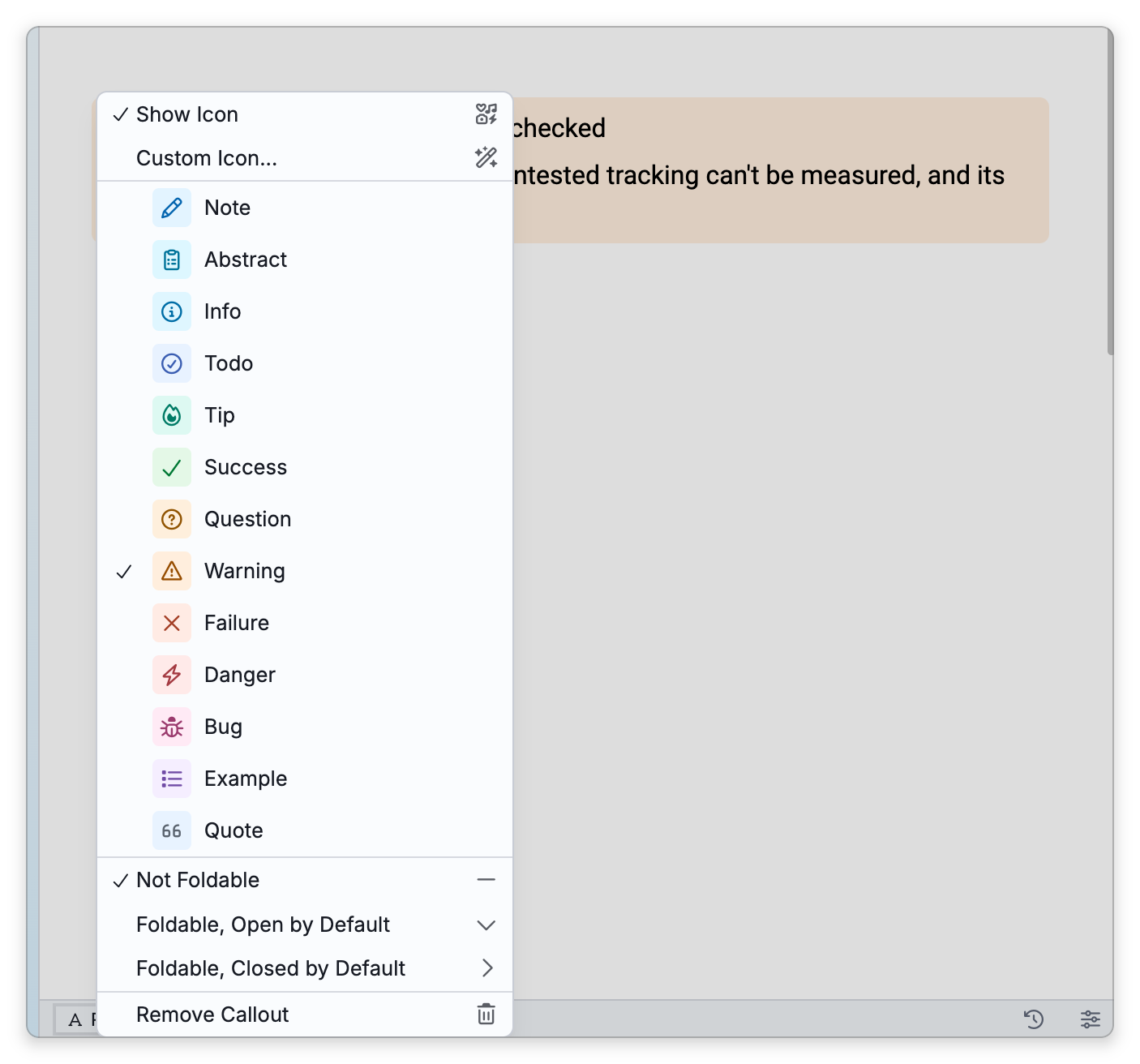Toggle the Show Icon option
Image resolution: width=1140 pixels, height=1064 pixels.
coord(305,114)
